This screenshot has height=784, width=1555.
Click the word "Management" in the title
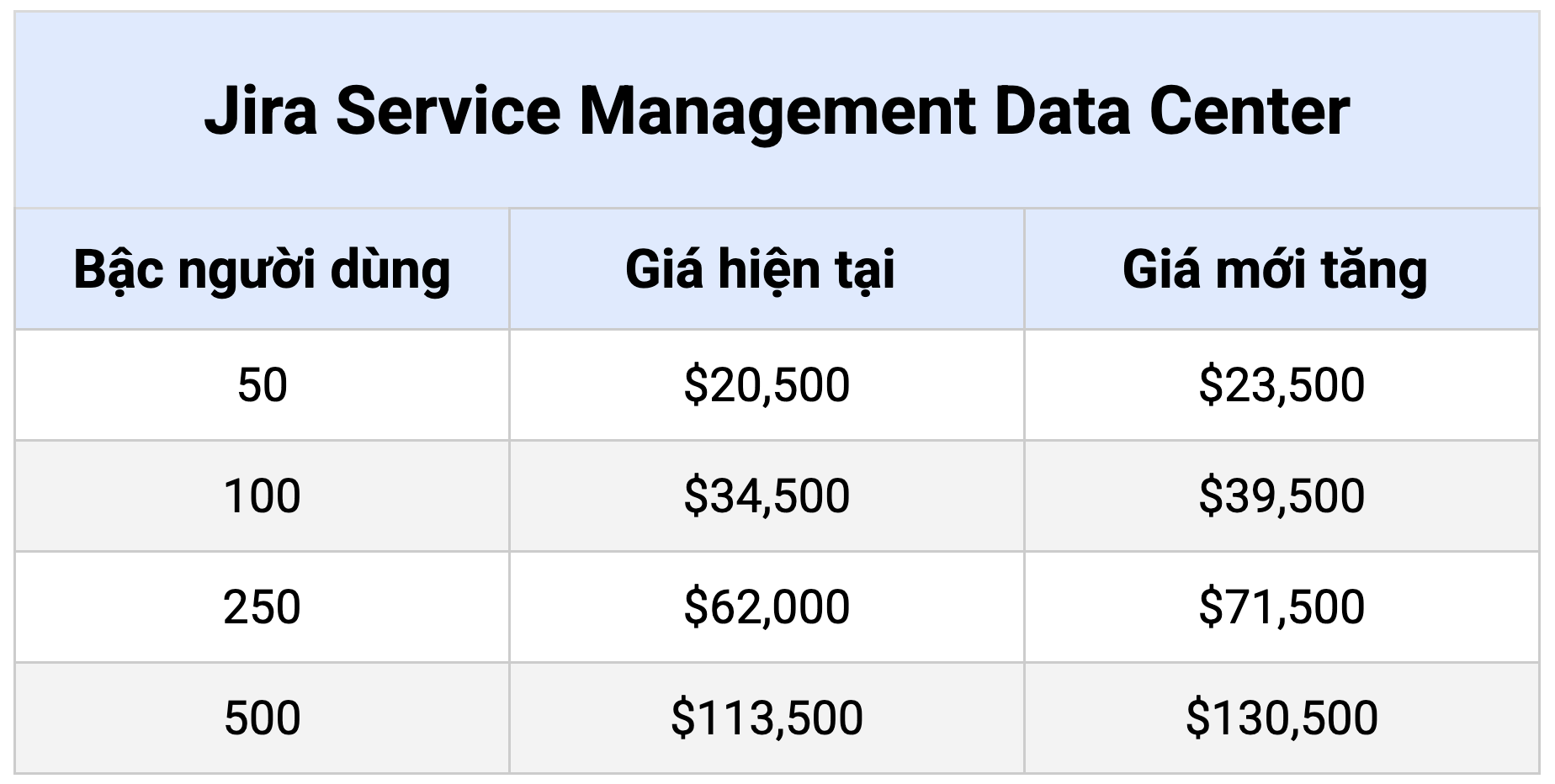777,111
